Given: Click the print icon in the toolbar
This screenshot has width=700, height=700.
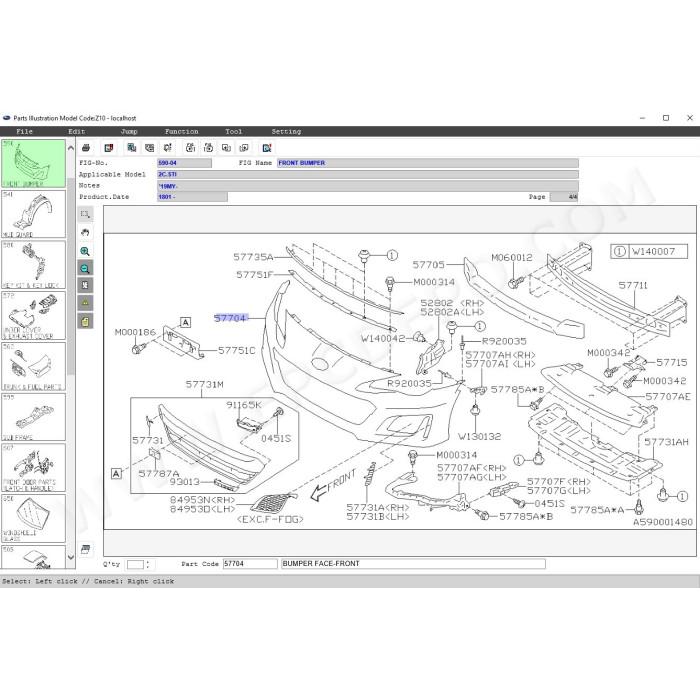Looking at the screenshot, I should [x=86, y=148].
